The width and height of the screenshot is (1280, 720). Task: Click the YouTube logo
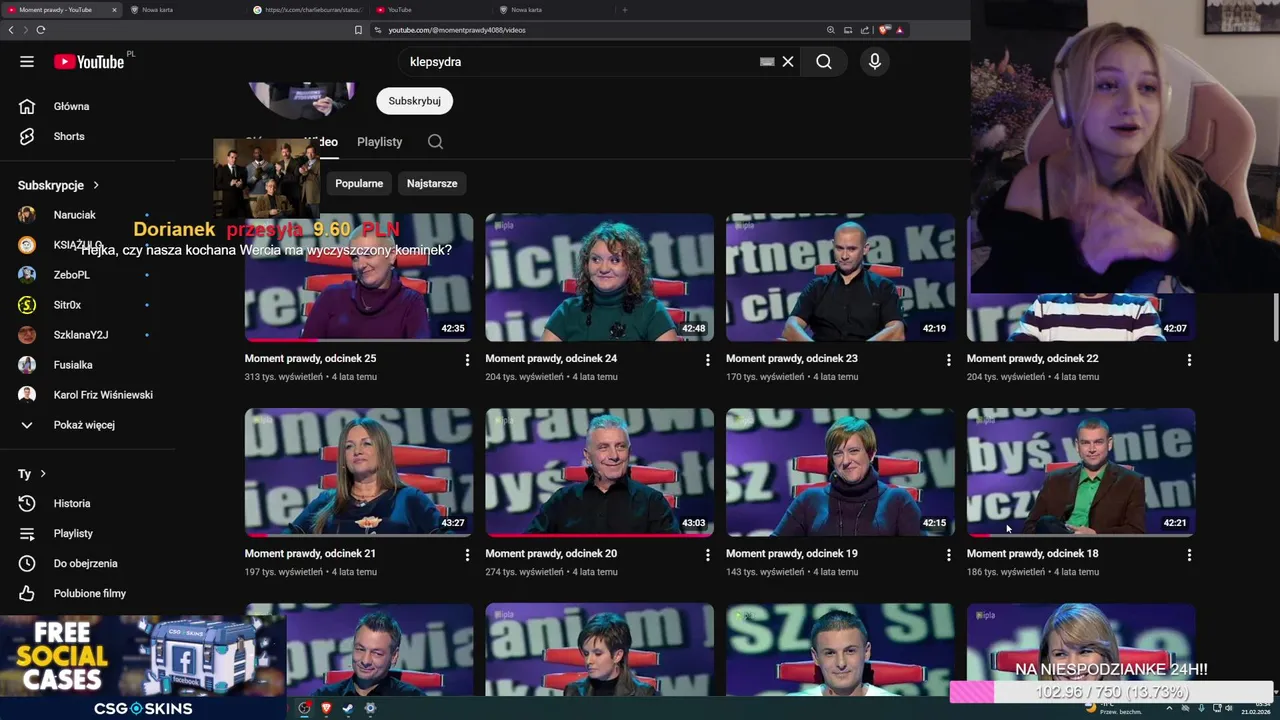[89, 62]
